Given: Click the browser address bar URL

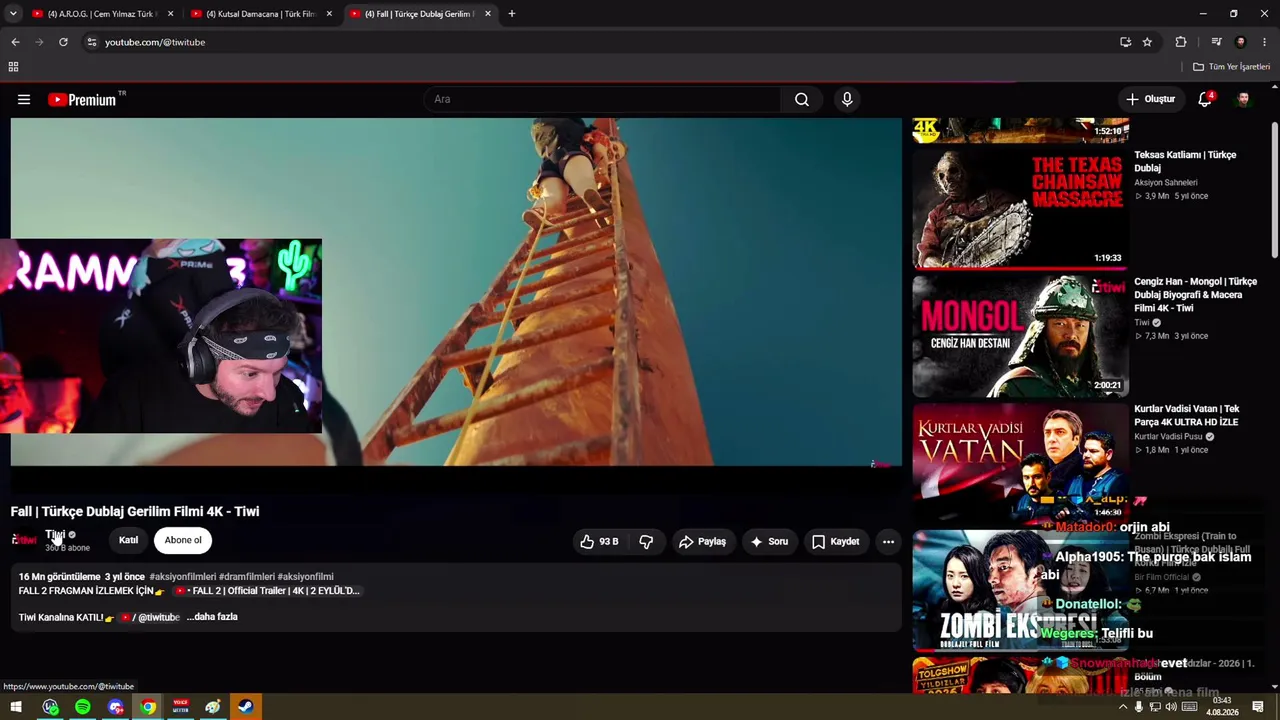Looking at the screenshot, I should [x=155, y=42].
